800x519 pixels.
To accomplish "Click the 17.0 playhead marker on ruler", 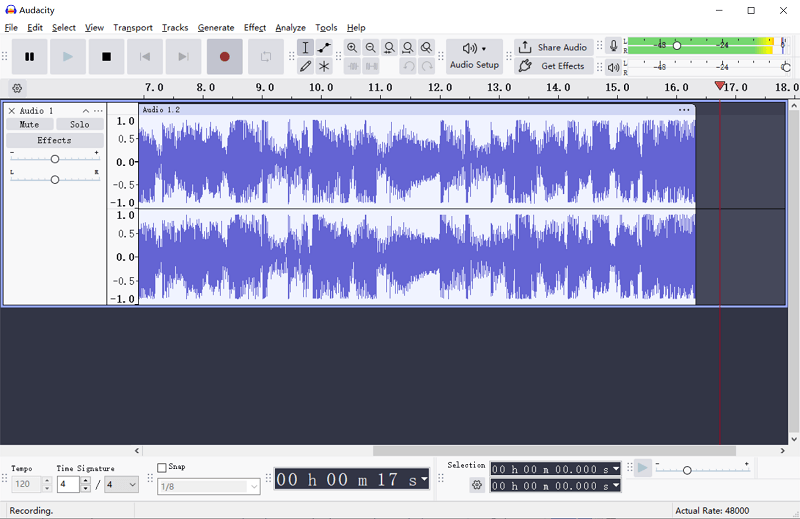I will (x=719, y=85).
